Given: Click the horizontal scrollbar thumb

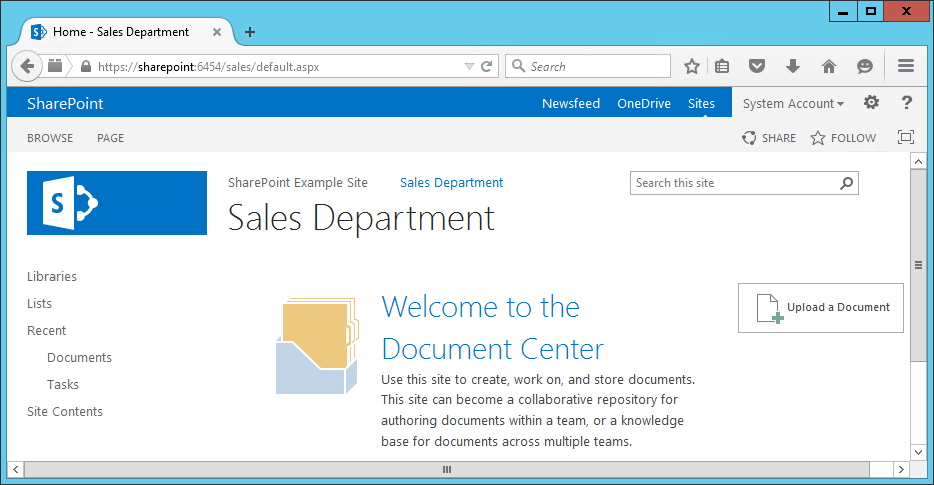Looking at the screenshot, I should click(447, 470).
